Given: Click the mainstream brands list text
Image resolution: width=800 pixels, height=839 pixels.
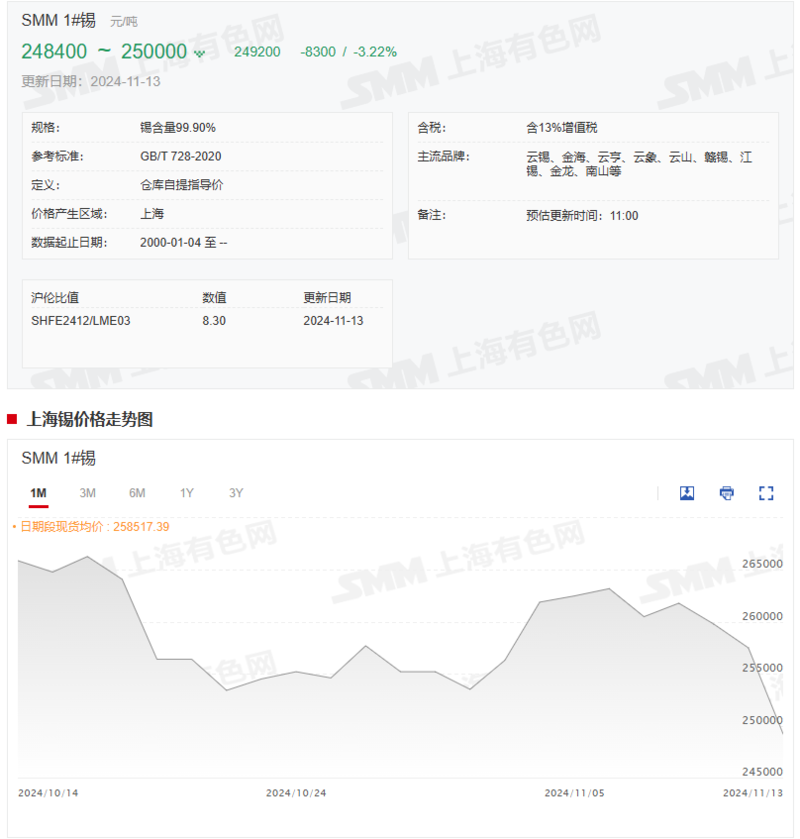Looking at the screenshot, I should [639, 164].
